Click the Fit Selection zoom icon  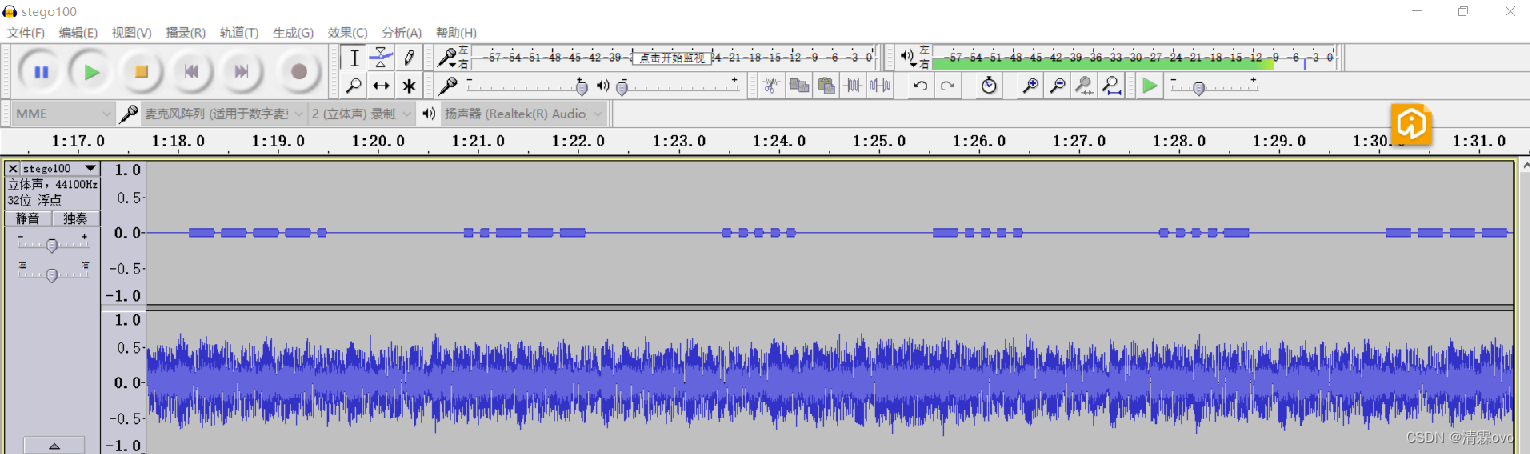pos(1084,86)
